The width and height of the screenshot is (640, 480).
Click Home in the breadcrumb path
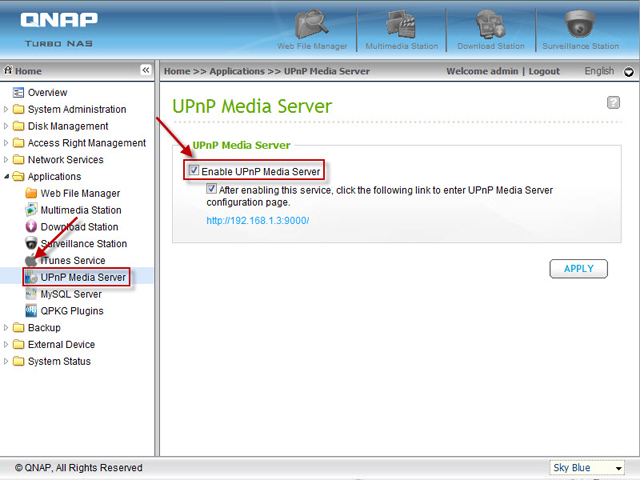177,71
